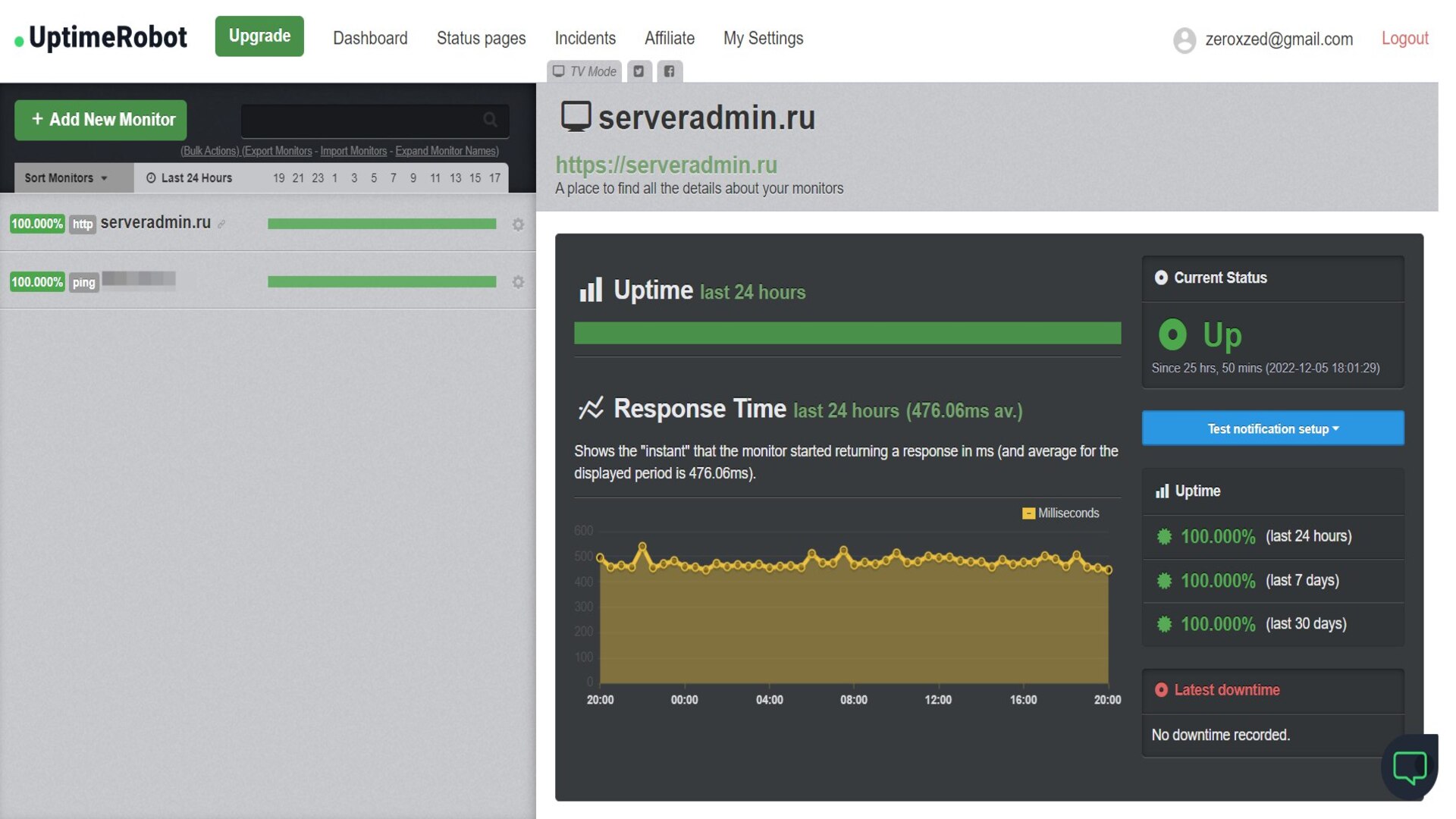
Task: Click the 476.06ms av. response time label
Action: [x=964, y=411]
